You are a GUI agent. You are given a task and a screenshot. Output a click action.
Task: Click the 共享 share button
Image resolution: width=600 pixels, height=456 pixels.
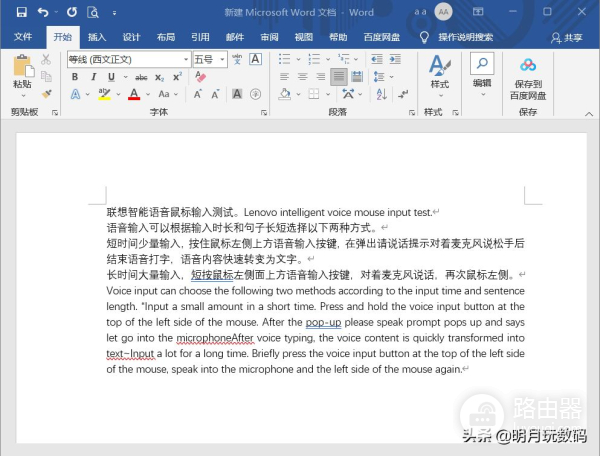click(x=567, y=37)
